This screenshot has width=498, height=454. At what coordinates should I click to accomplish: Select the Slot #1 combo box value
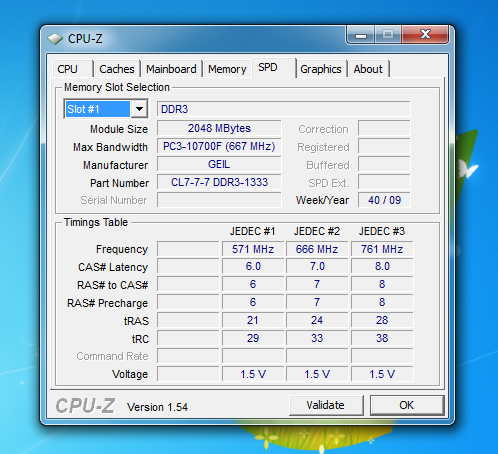click(x=97, y=109)
